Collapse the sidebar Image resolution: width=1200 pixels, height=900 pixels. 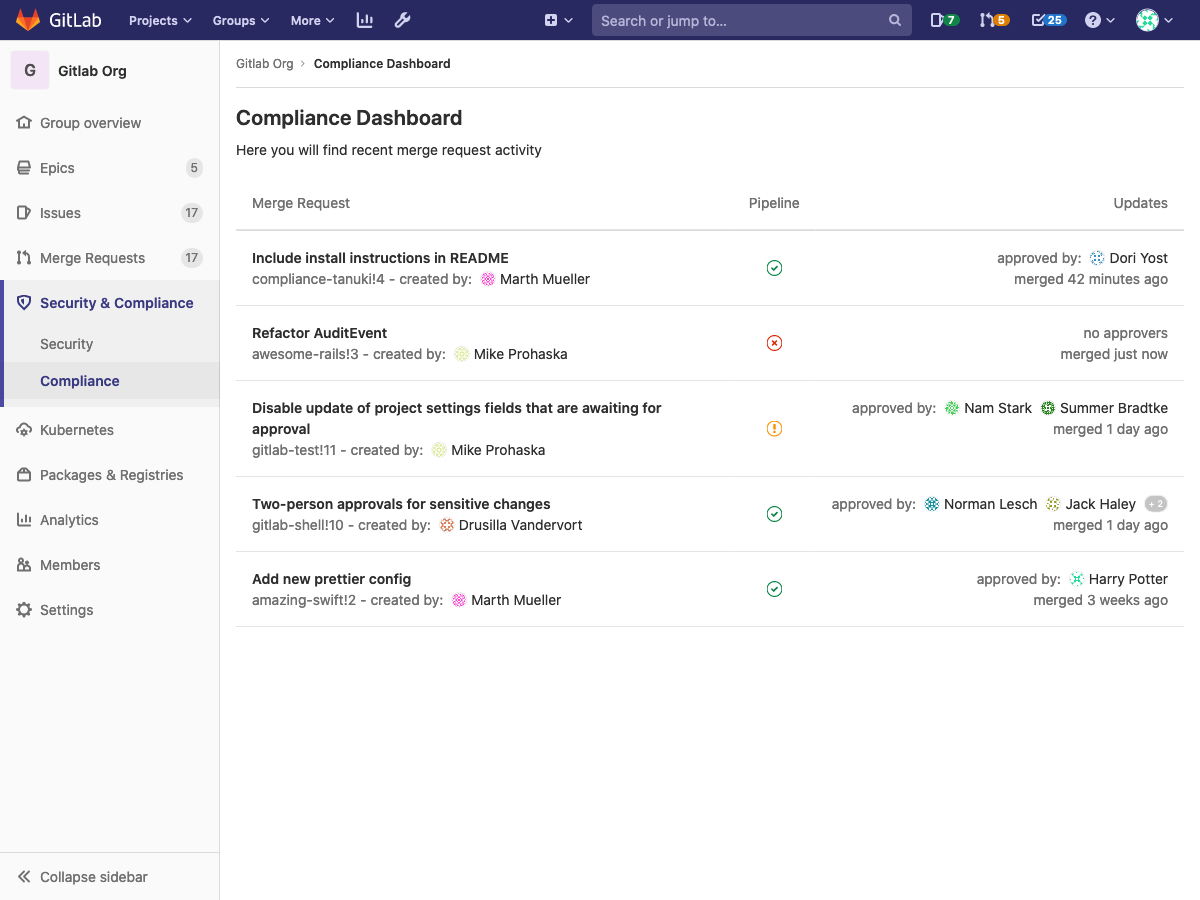pyautogui.click(x=110, y=877)
